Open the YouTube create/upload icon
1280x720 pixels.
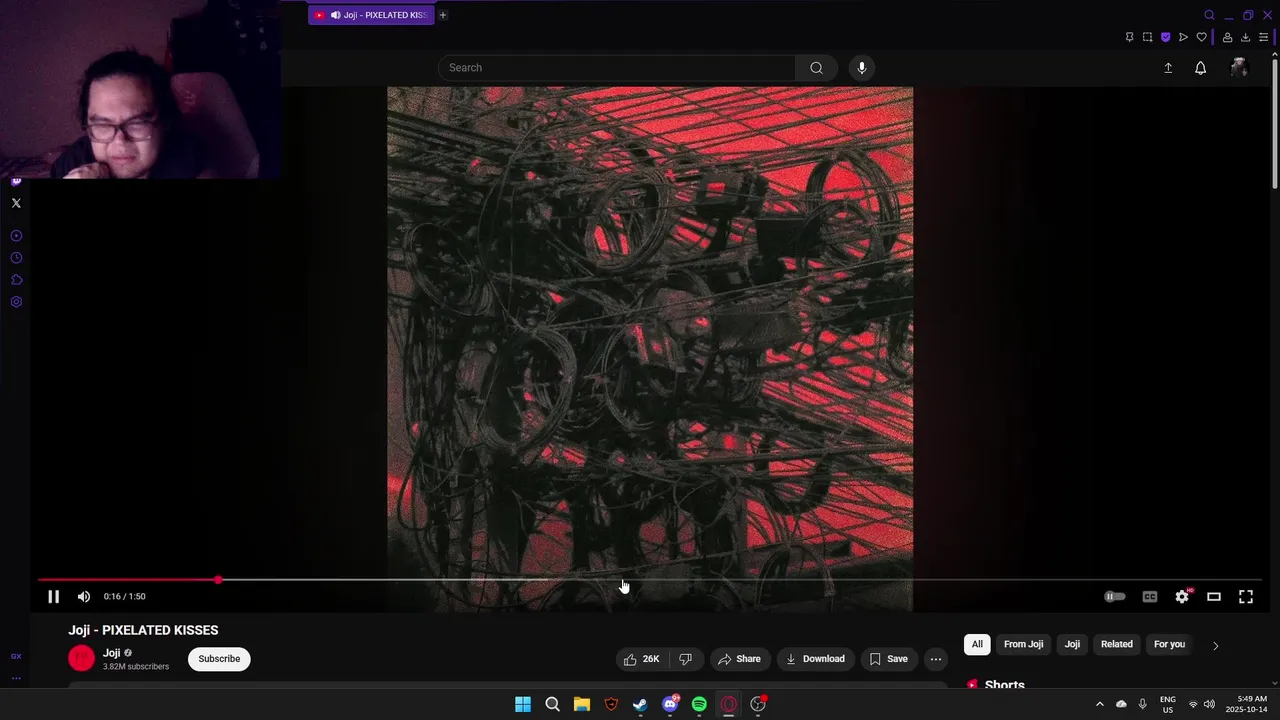click(1168, 68)
